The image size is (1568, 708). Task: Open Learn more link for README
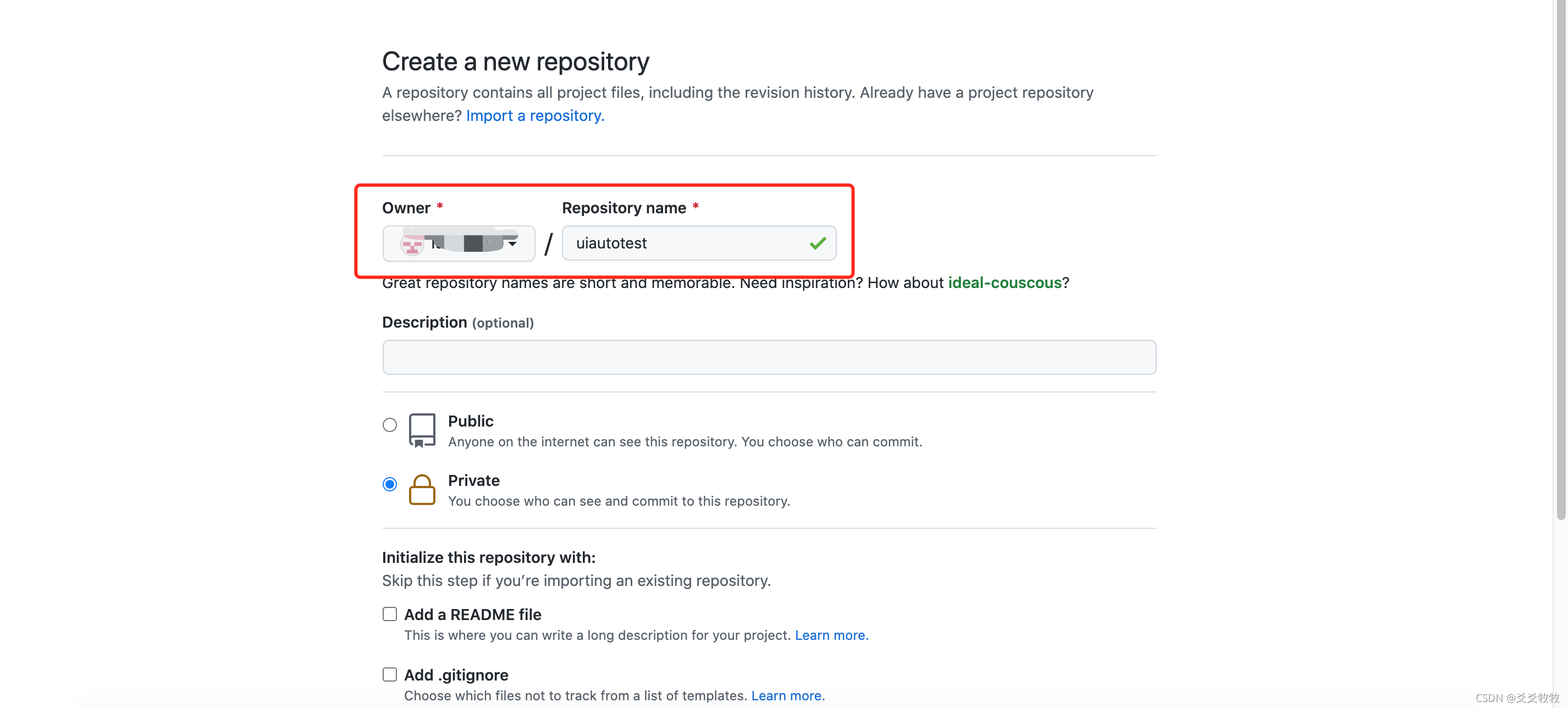coord(831,635)
